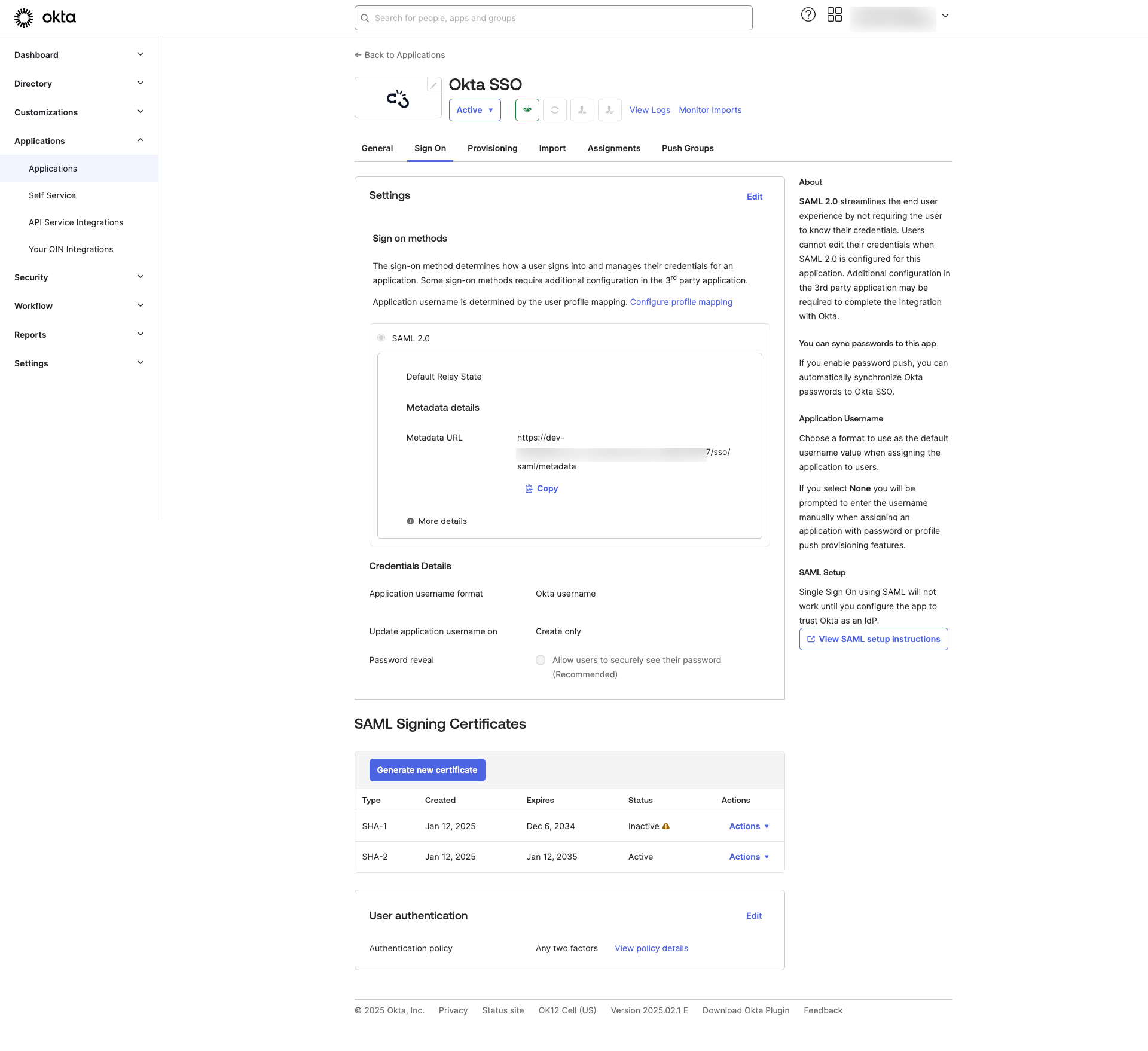Viewport: 1148px width, 1051px height.
Task: Click the import users person icon
Action: click(x=582, y=110)
